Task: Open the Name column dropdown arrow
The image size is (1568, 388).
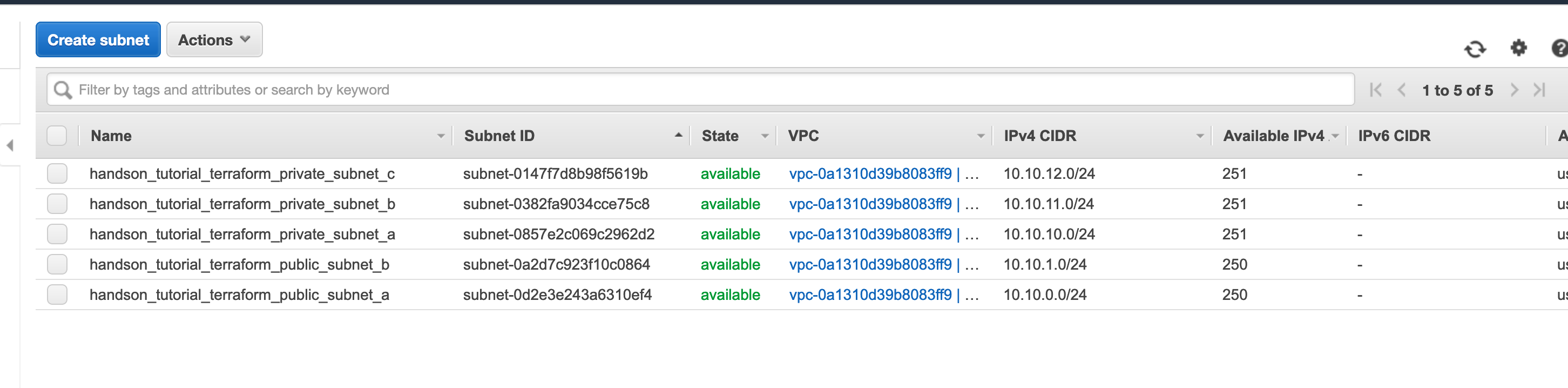Action: (x=441, y=136)
